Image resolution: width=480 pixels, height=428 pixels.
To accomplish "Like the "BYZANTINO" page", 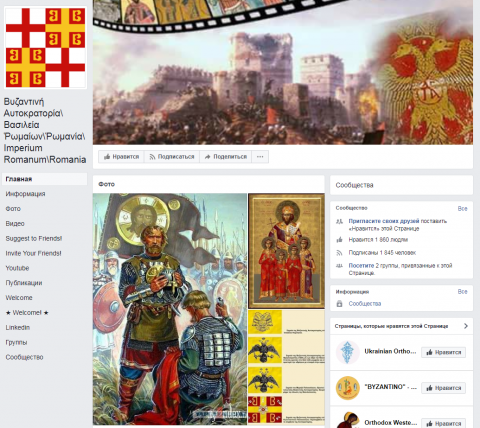I will [443, 388].
